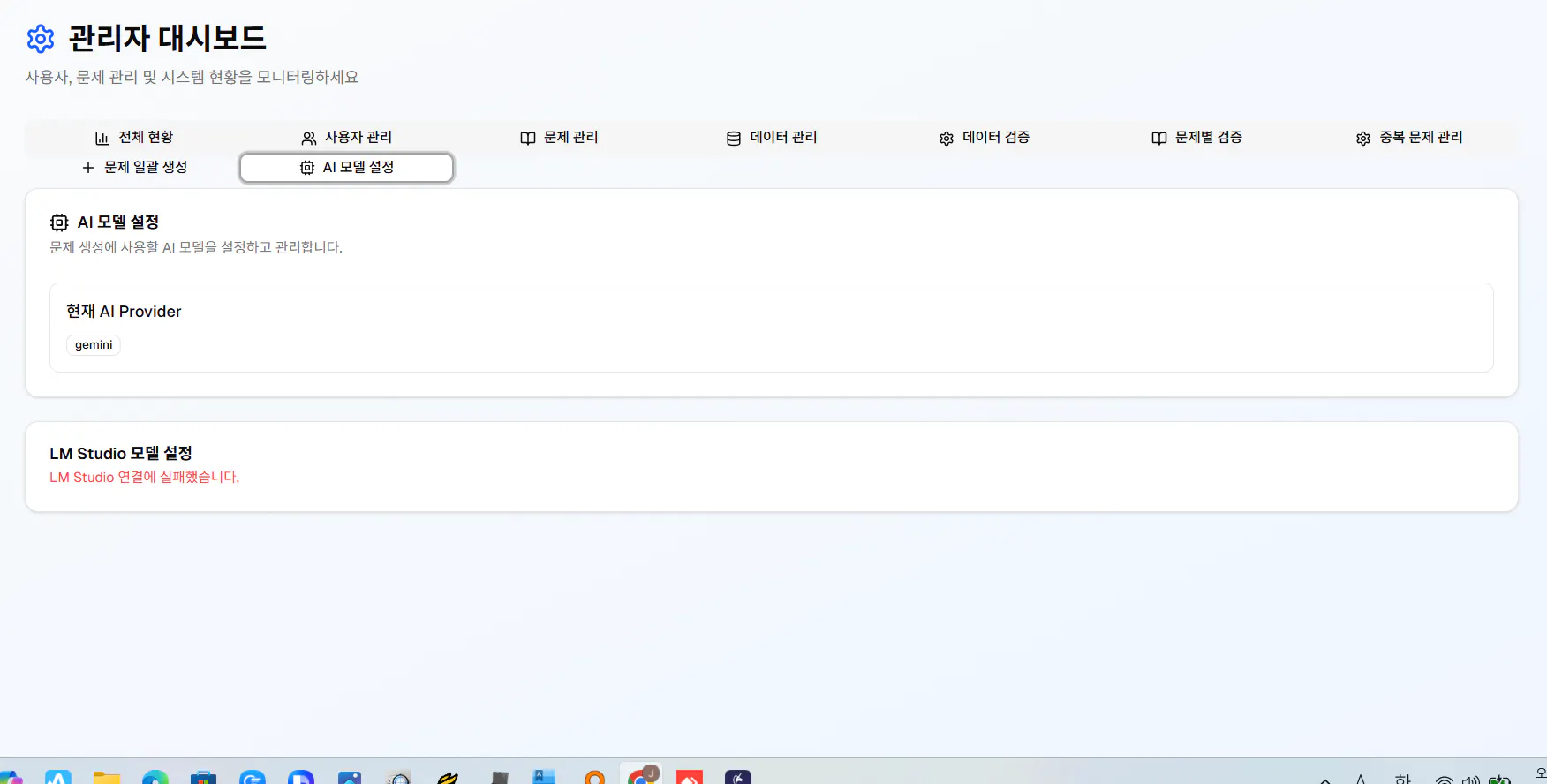Click the 관리자 대시보드 page title
This screenshot has height=784, width=1547.
point(167,38)
